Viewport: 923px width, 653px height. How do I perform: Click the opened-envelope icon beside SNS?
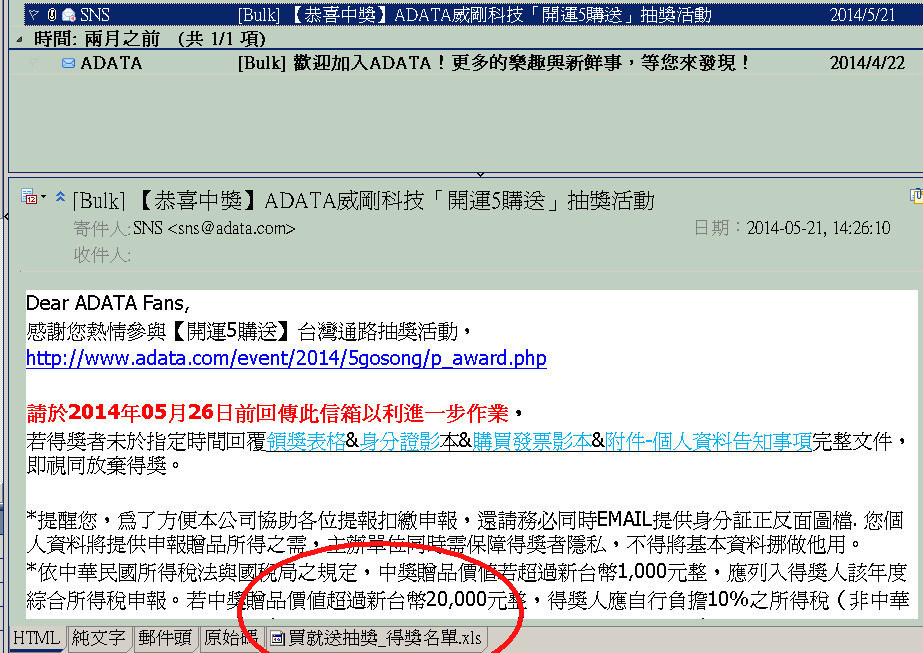tap(68, 14)
